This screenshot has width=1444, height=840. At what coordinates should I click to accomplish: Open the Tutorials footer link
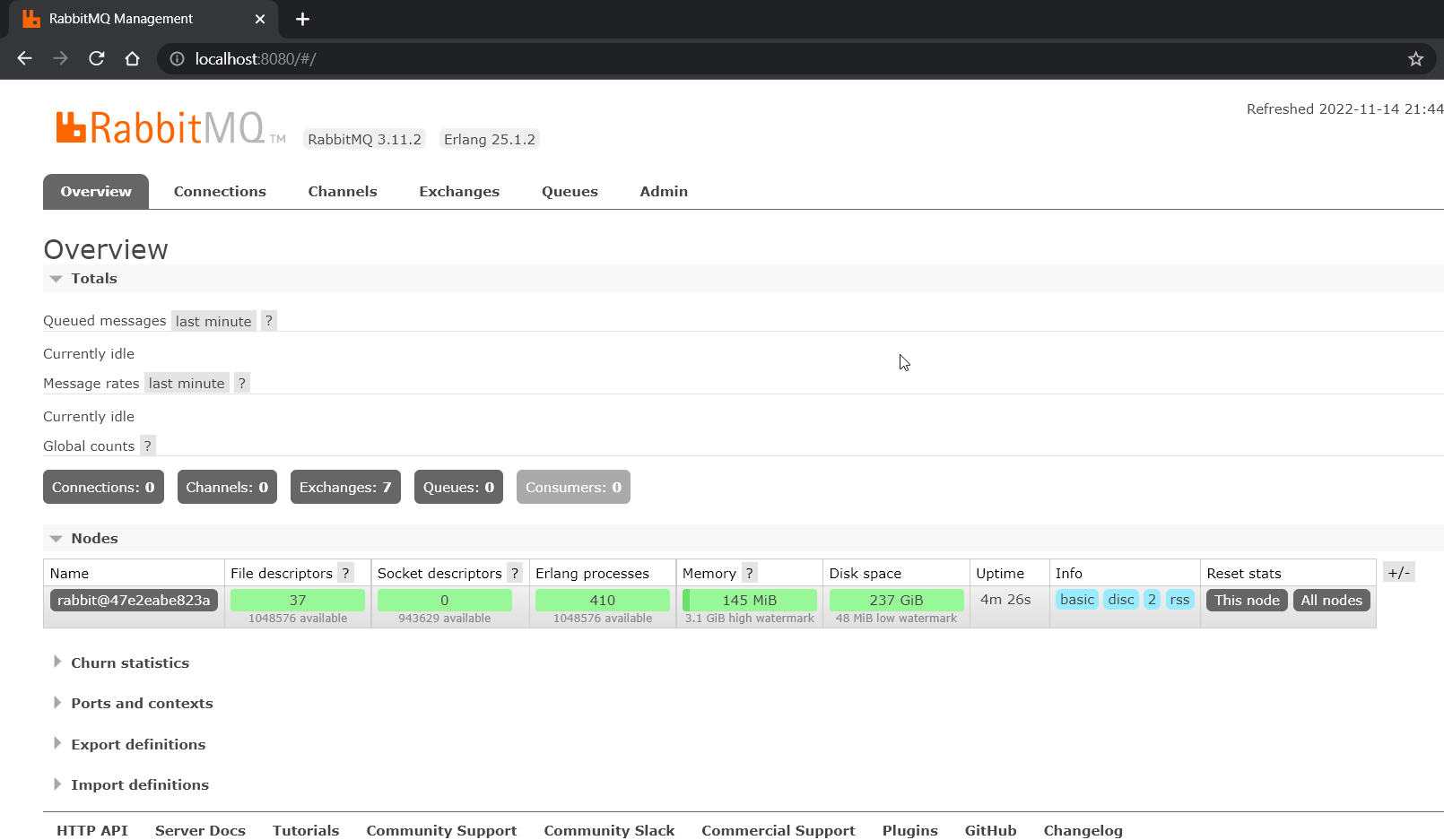[306, 831]
